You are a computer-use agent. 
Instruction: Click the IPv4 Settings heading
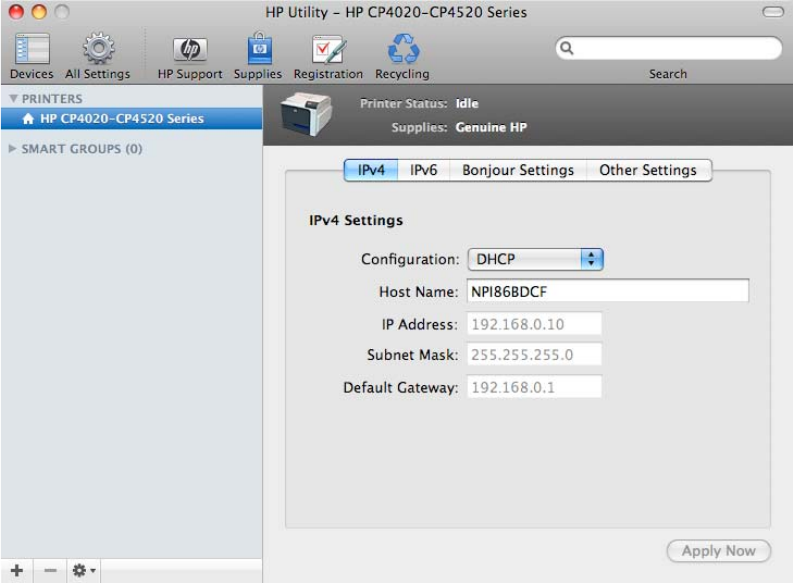click(356, 220)
